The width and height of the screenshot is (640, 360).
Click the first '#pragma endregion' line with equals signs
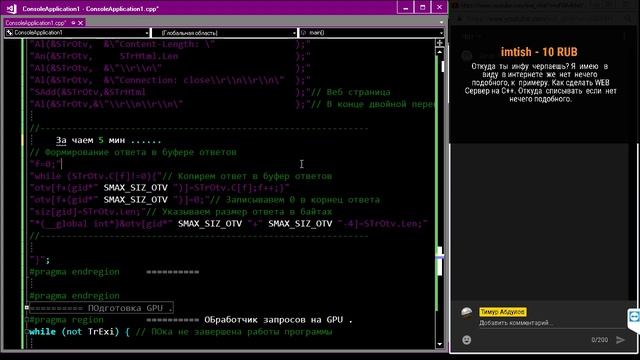(x=114, y=272)
